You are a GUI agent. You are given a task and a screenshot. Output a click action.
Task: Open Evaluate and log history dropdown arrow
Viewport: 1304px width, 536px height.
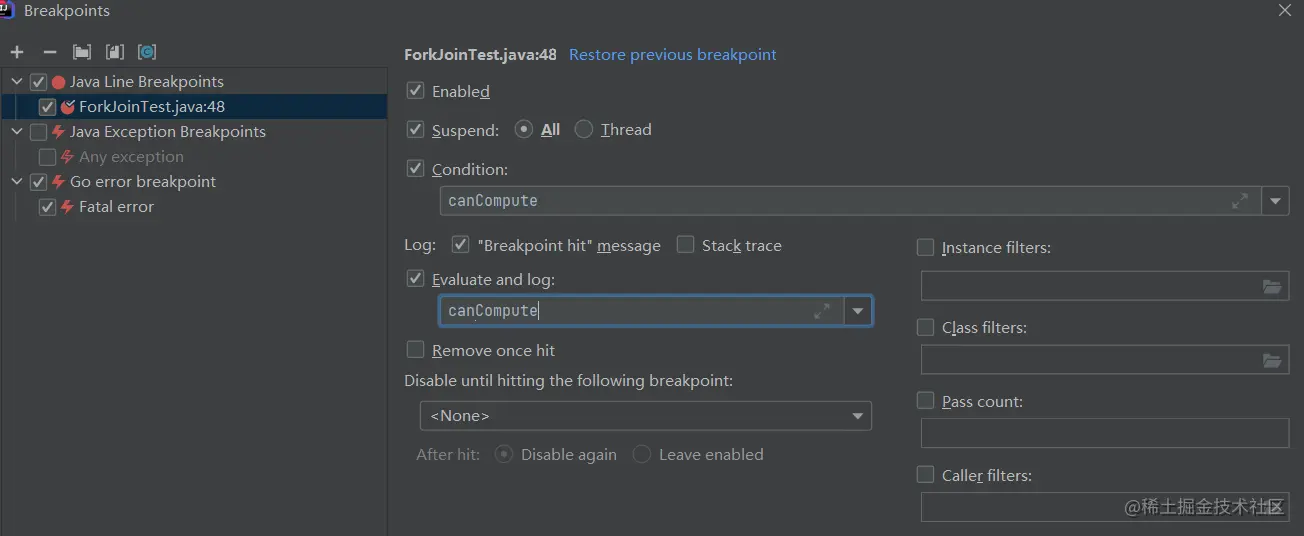(x=857, y=311)
